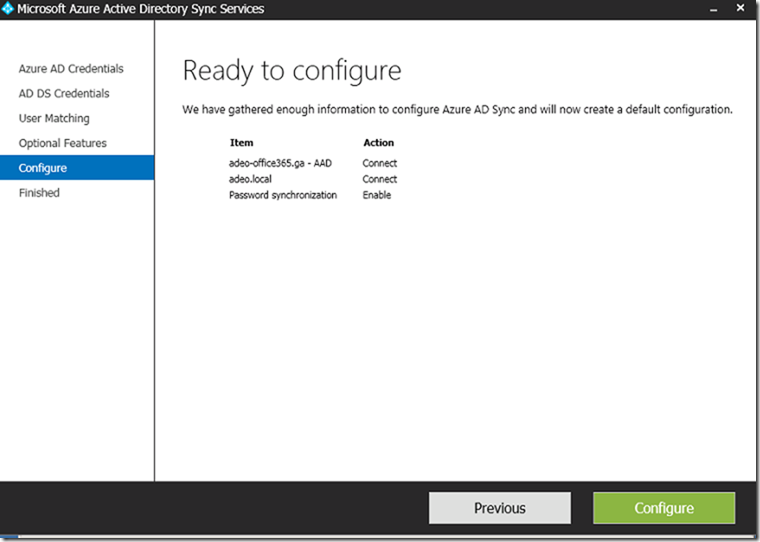
Task: Select the User Matching step
Action: click(54, 118)
